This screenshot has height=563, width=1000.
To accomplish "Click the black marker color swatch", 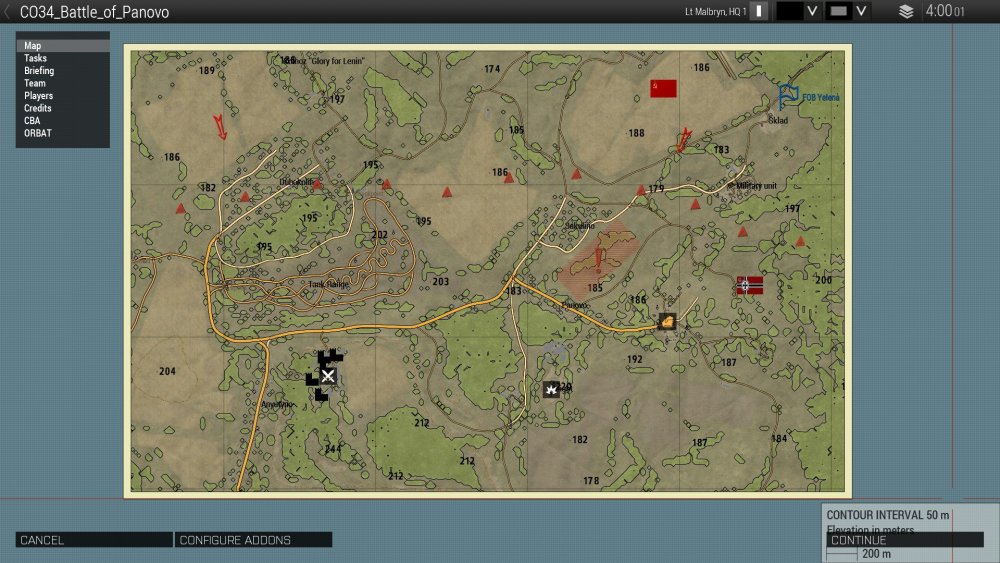I will (790, 12).
